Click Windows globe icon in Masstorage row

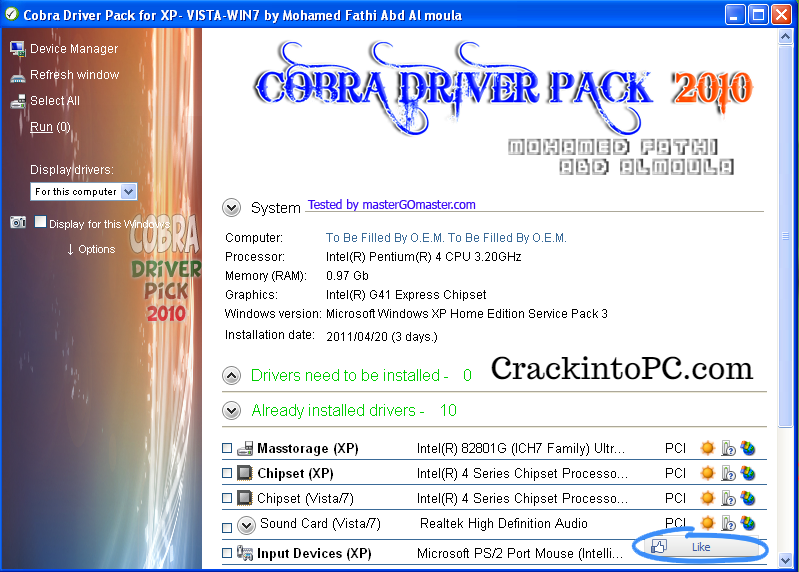pos(748,448)
